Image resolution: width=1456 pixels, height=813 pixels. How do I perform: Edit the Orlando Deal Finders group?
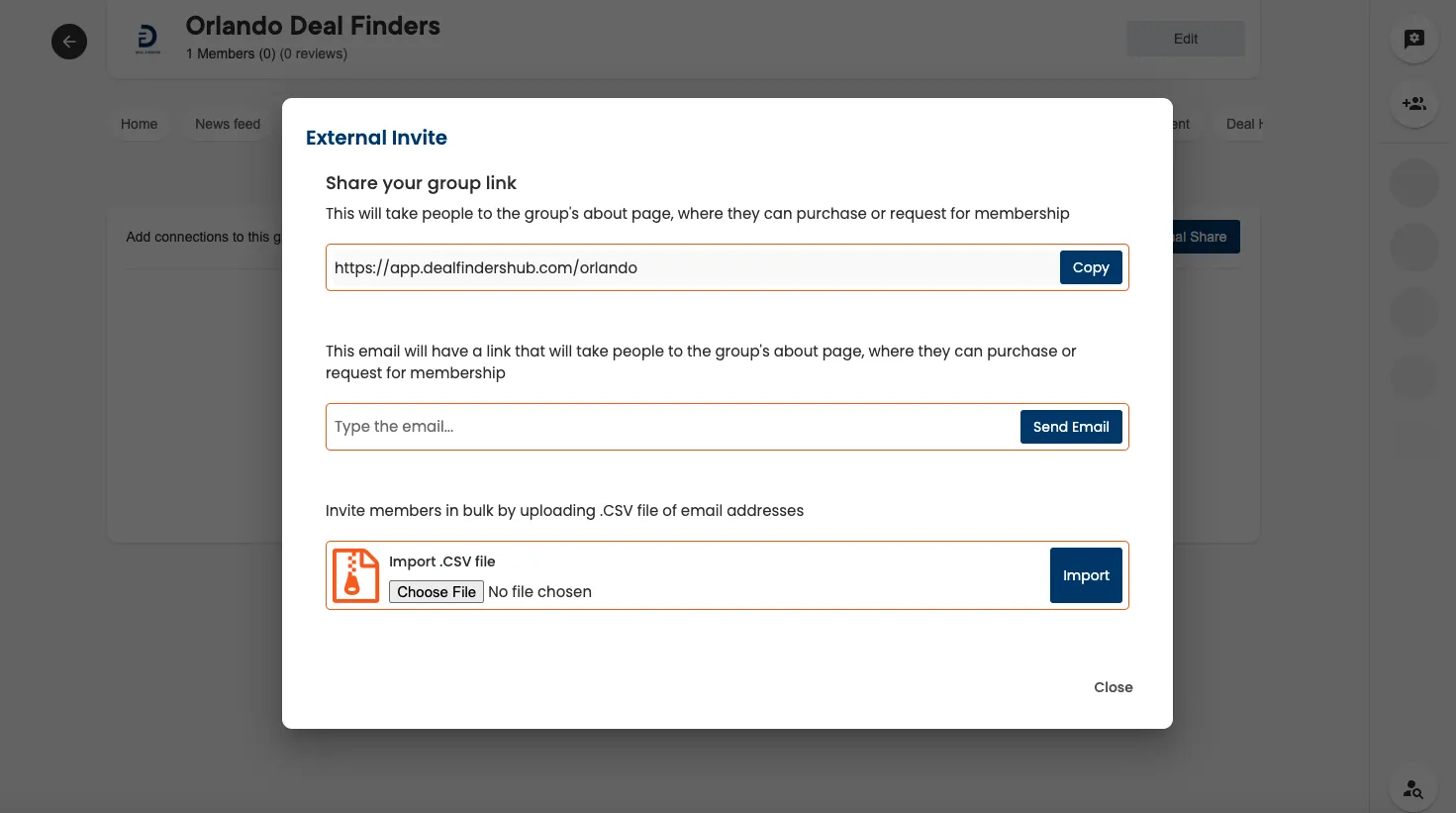(x=1186, y=39)
